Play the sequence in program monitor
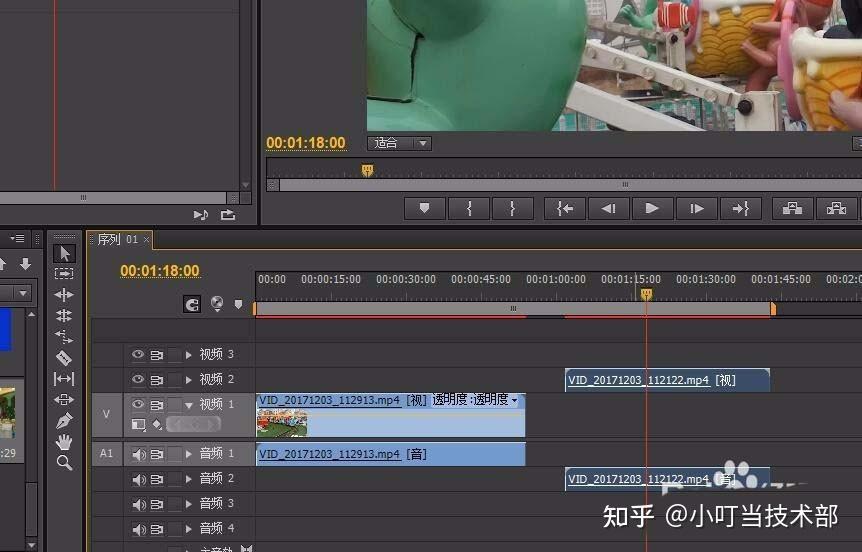The height and width of the screenshot is (552, 862). (x=652, y=208)
